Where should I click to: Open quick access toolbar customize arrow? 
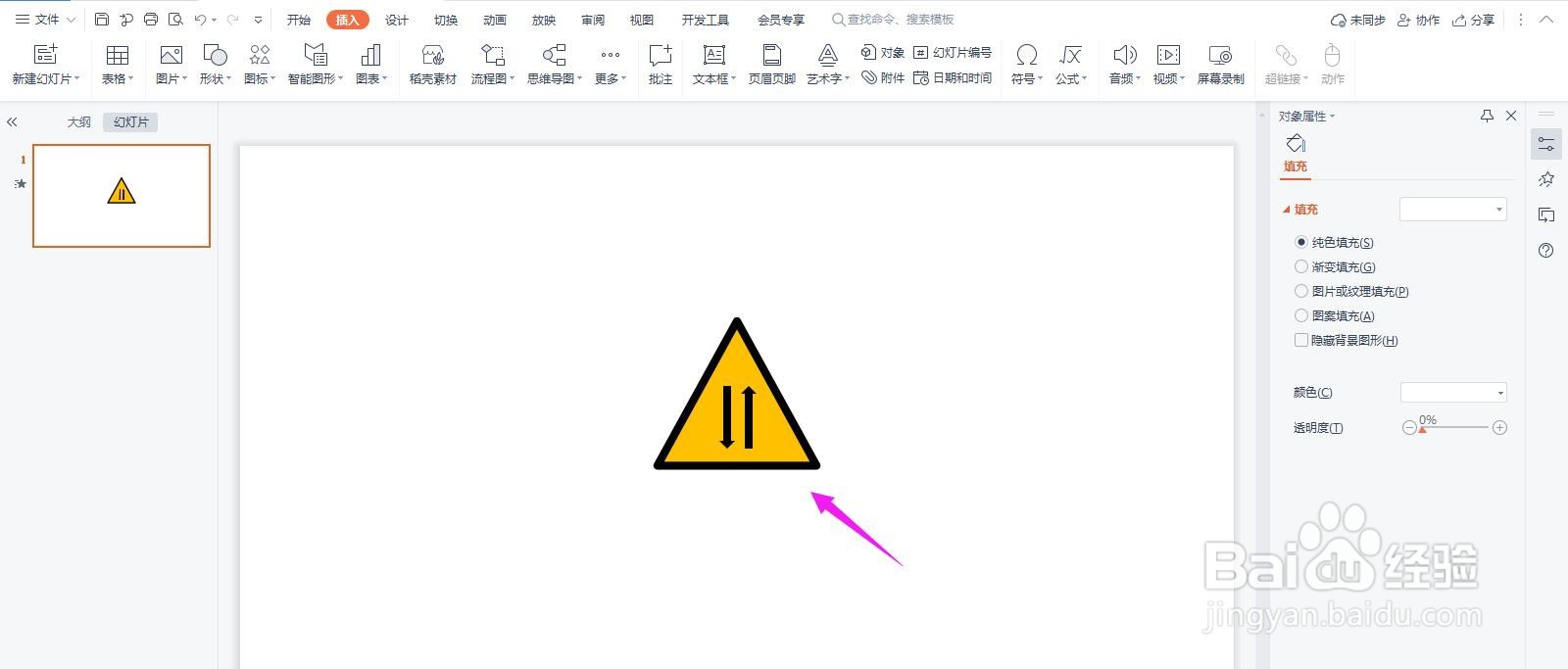[258, 20]
